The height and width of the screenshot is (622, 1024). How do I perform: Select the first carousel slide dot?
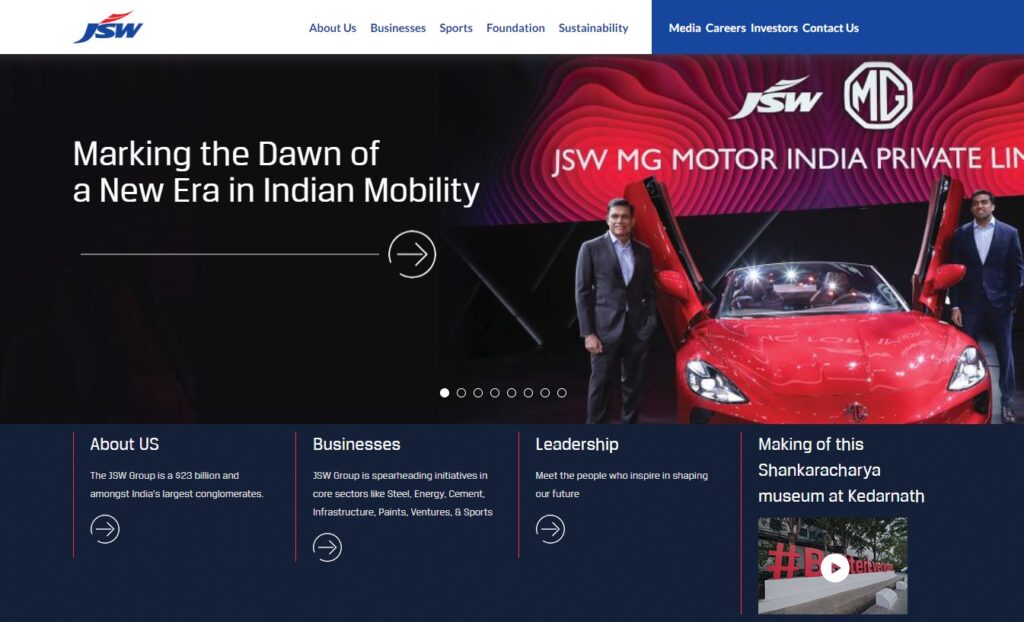445,393
